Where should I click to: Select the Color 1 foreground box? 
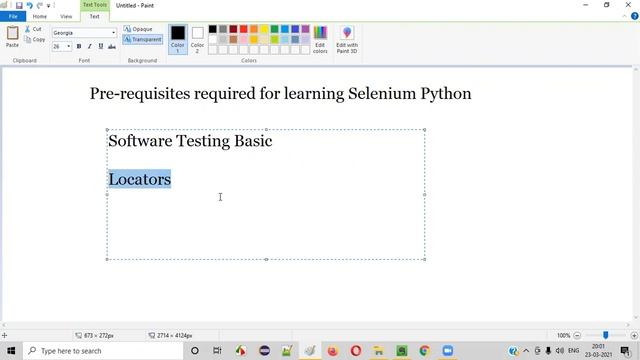point(178,39)
